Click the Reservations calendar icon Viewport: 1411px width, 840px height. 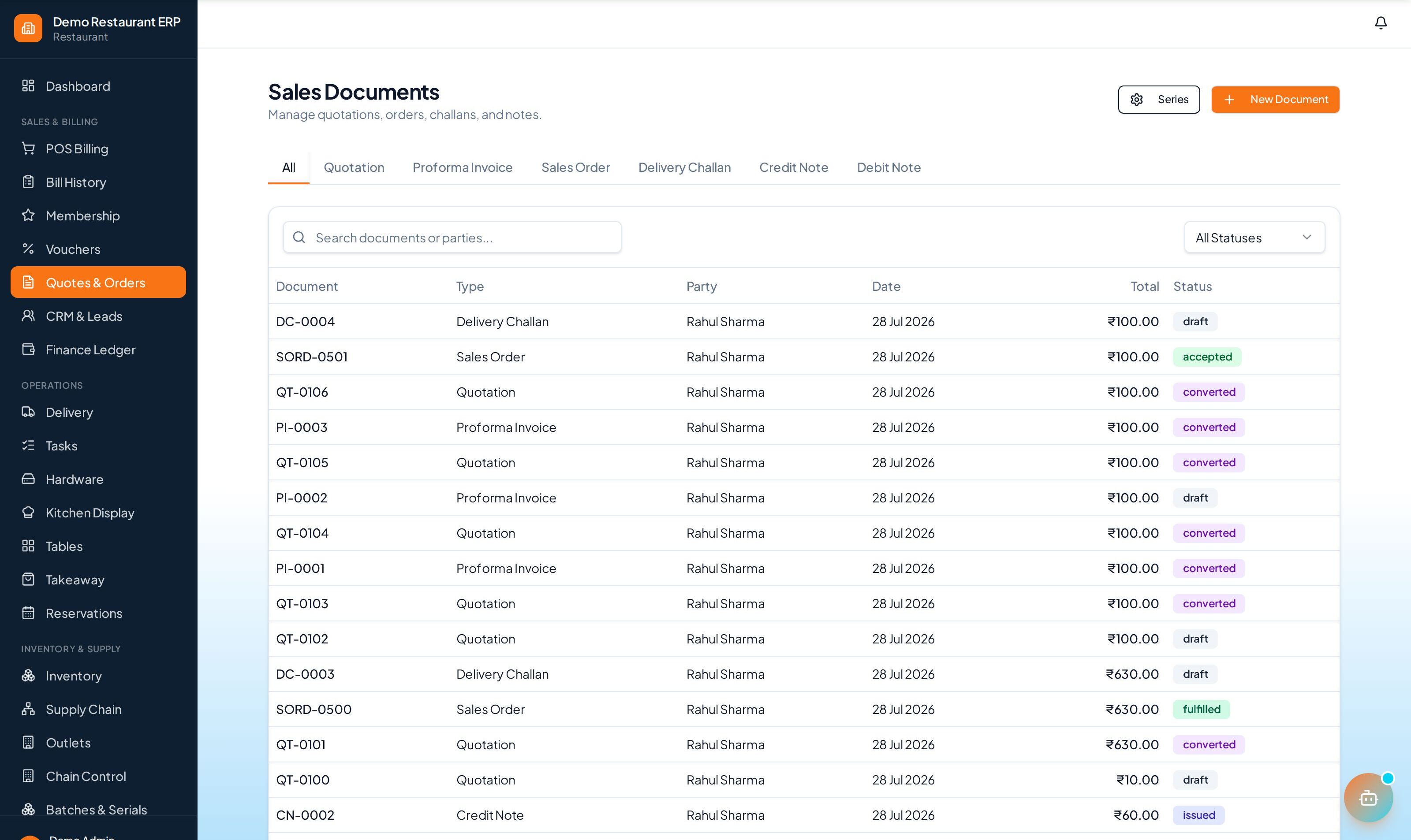pos(28,613)
